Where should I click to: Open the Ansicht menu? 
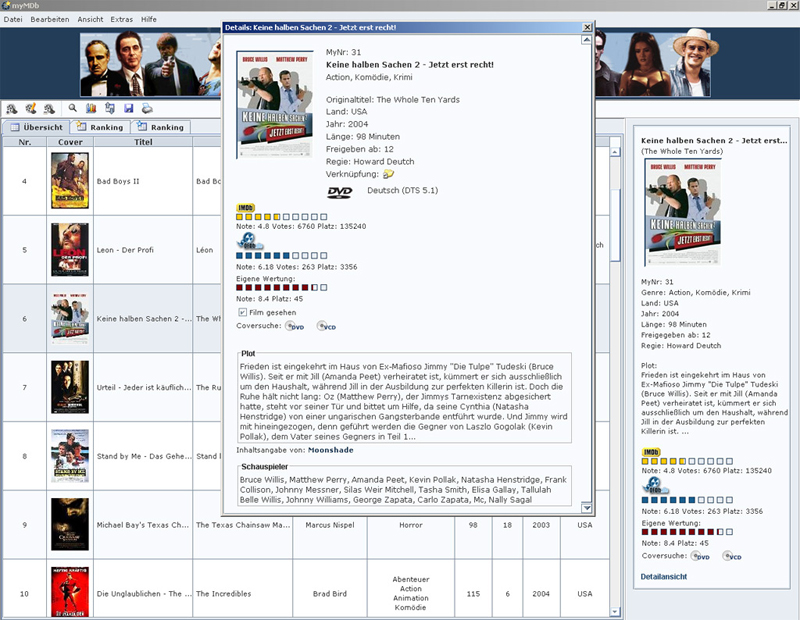pos(90,19)
